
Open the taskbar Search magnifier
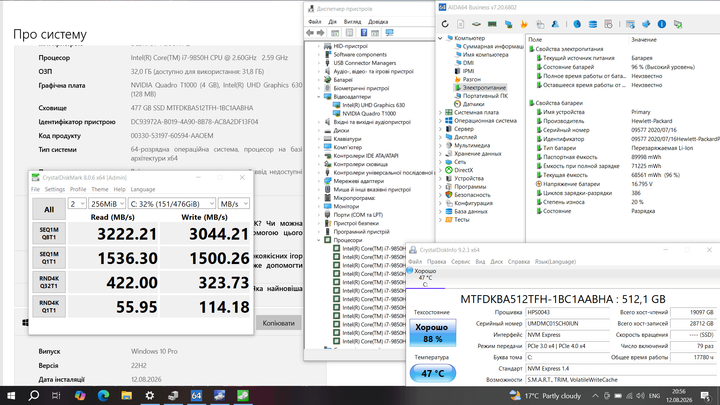[34, 395]
